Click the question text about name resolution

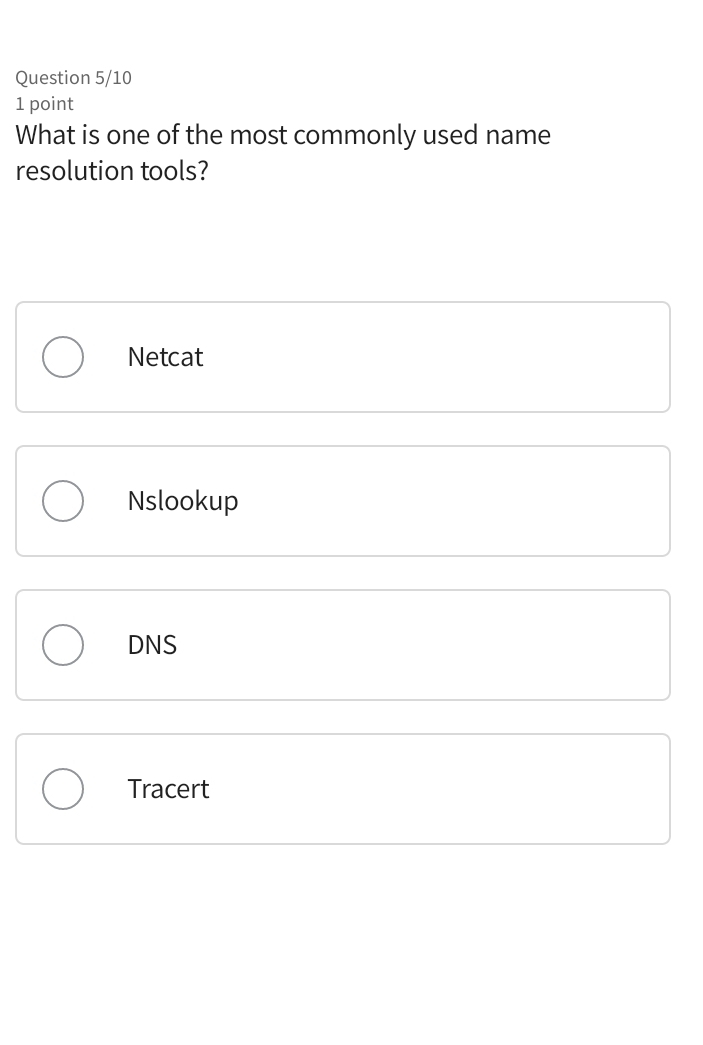(x=283, y=152)
